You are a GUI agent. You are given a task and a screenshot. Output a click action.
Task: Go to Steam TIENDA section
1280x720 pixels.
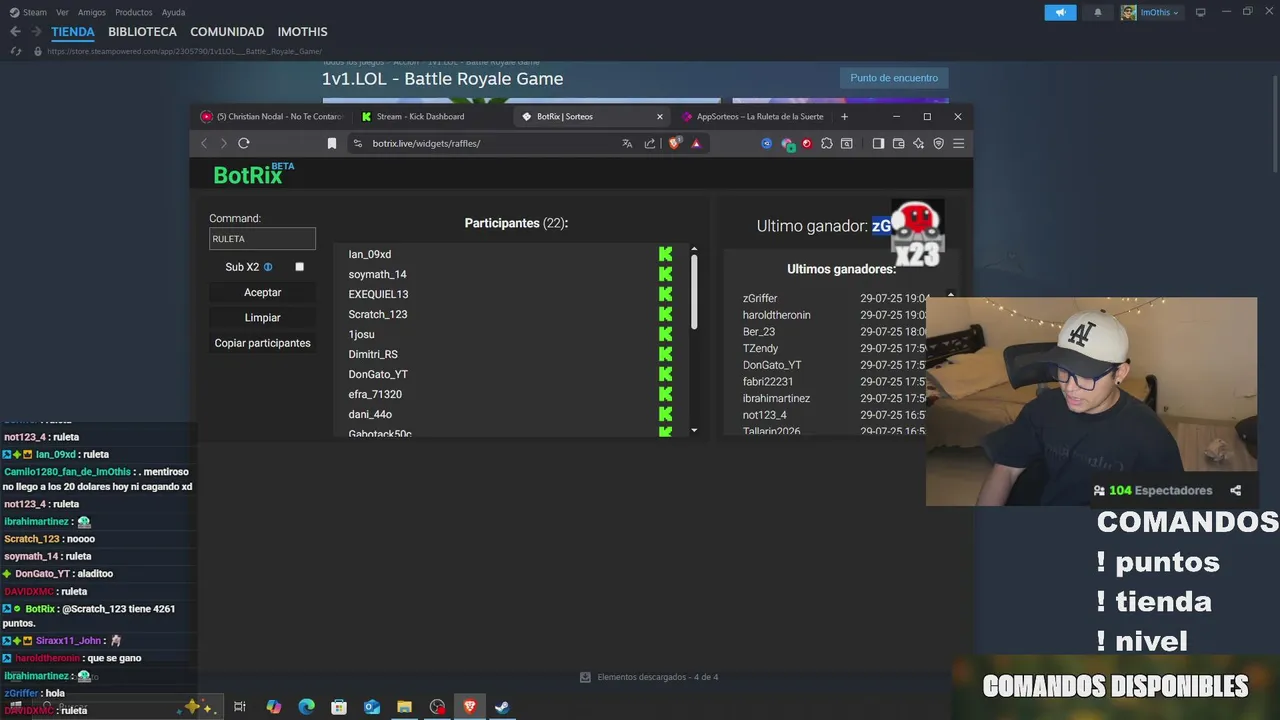coord(73,32)
